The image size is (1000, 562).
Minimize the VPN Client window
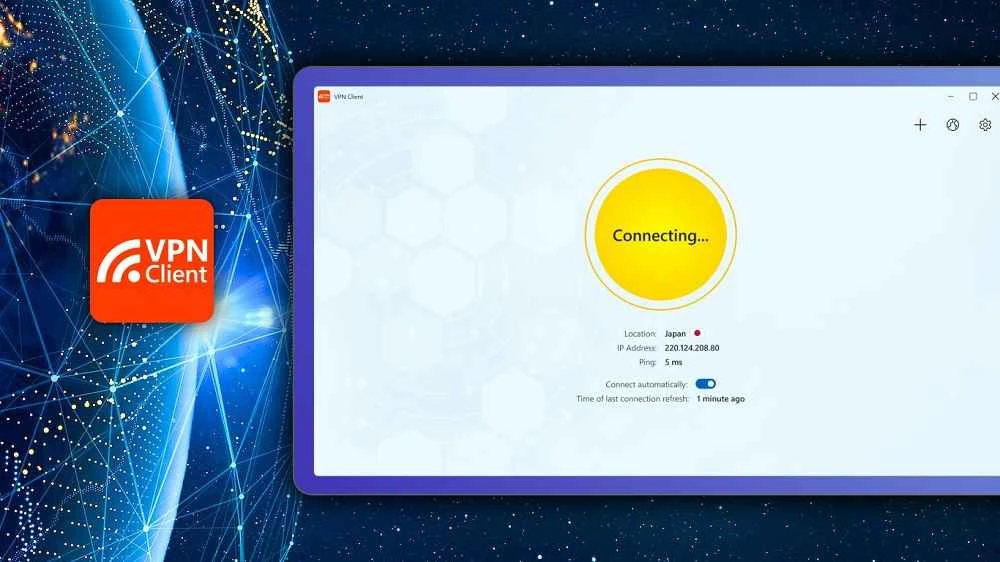950,96
